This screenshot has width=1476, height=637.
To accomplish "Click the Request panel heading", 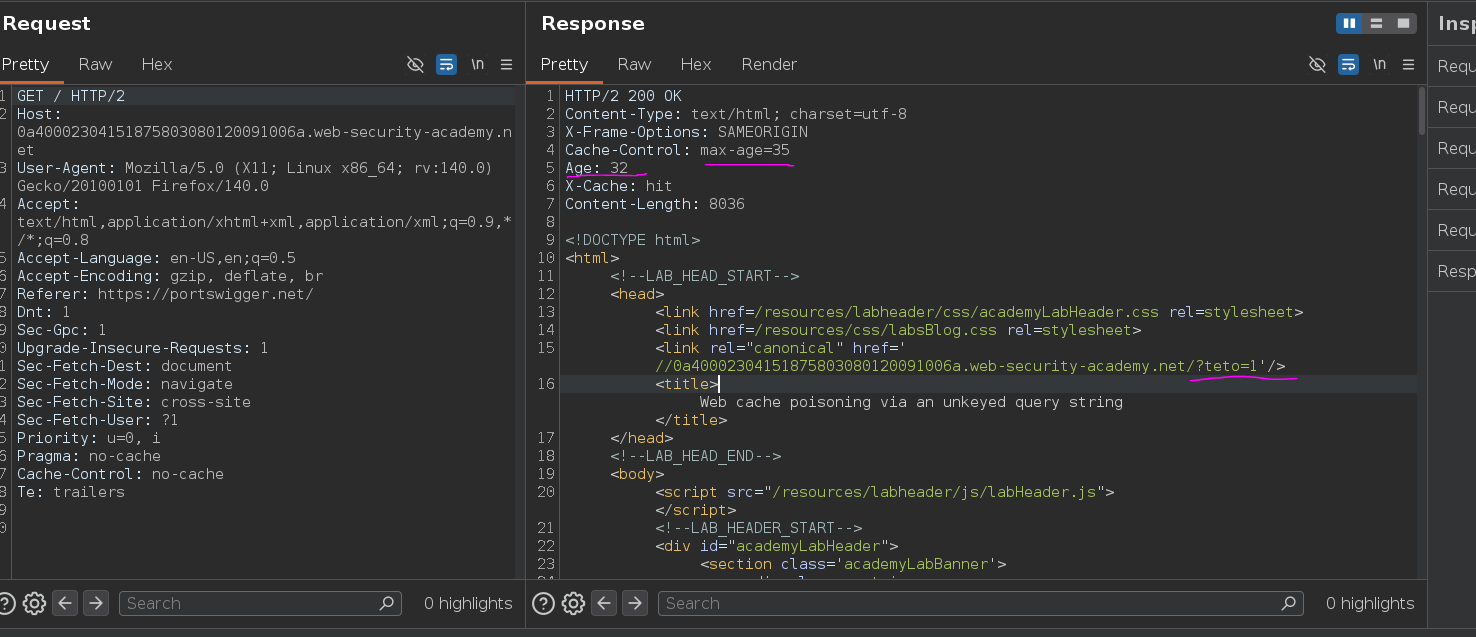I will point(46,23).
